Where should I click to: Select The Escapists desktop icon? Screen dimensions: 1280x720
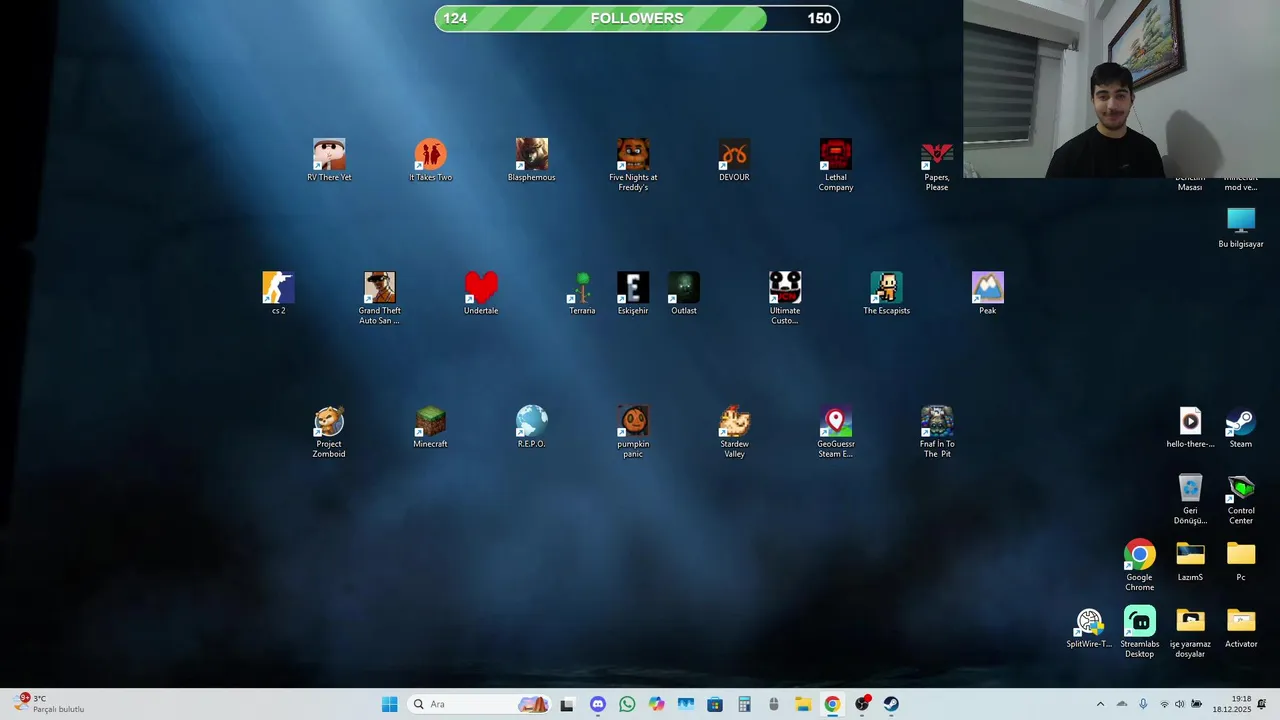(x=886, y=293)
